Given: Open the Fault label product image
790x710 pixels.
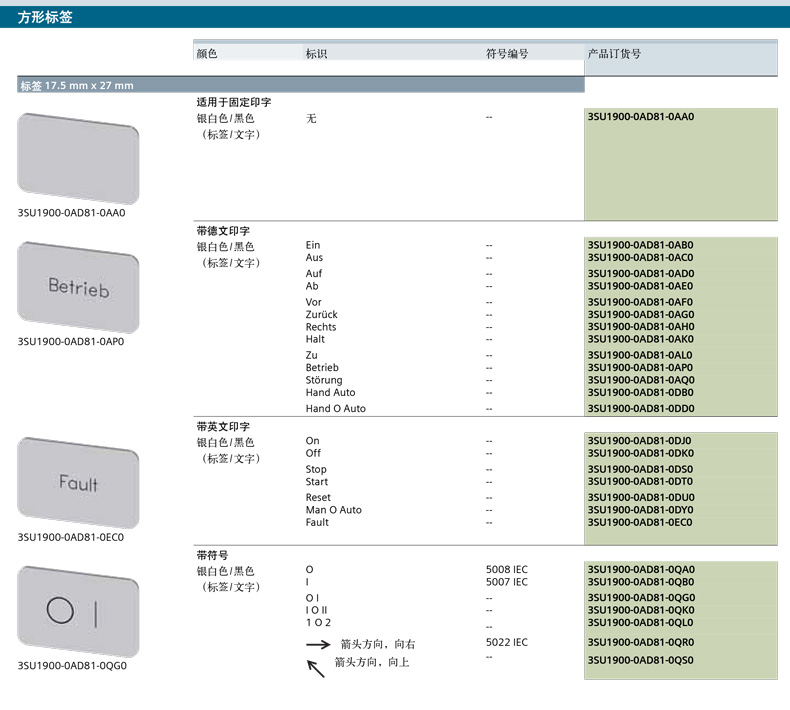Looking at the screenshot, I should pos(78,483).
